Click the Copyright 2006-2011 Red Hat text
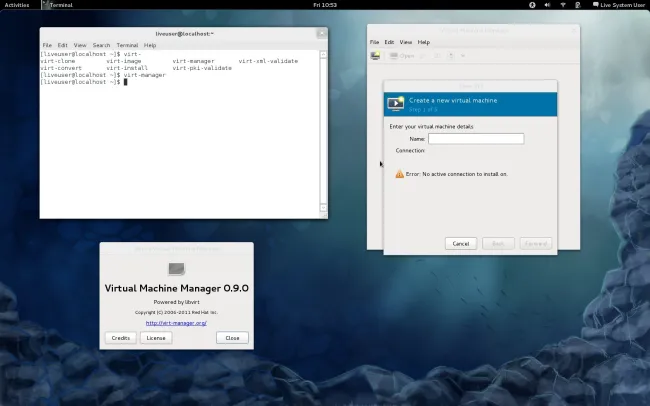This screenshot has width=650, height=406. (176, 312)
